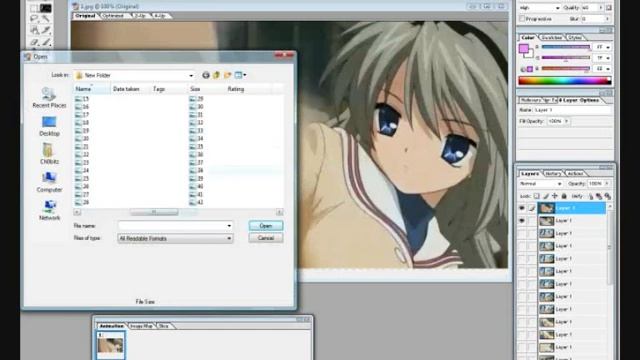Expand the Look in folder dropdown
Viewport: 640px width, 360px height.
191,76
